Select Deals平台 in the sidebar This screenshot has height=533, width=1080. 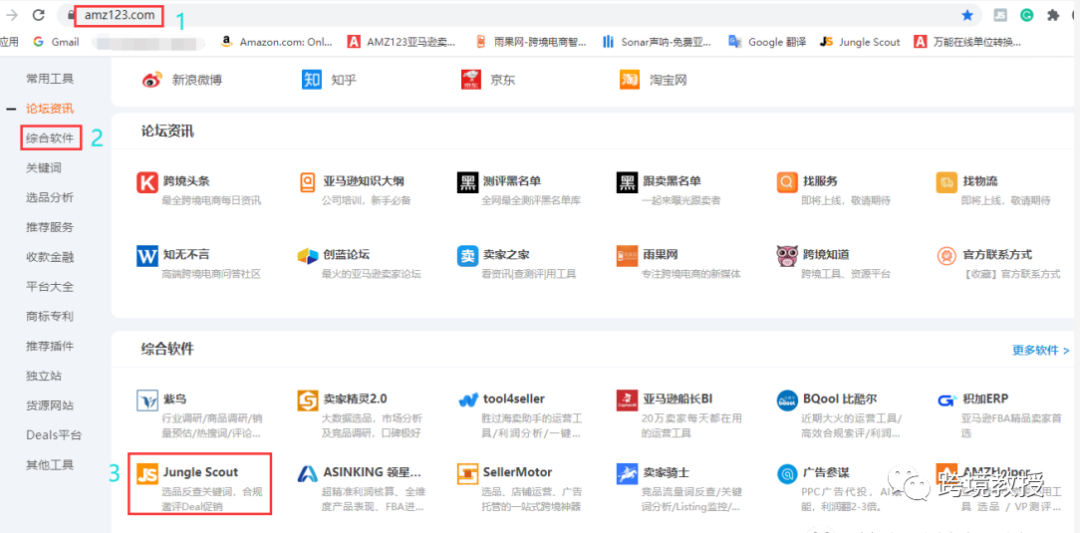pos(54,435)
